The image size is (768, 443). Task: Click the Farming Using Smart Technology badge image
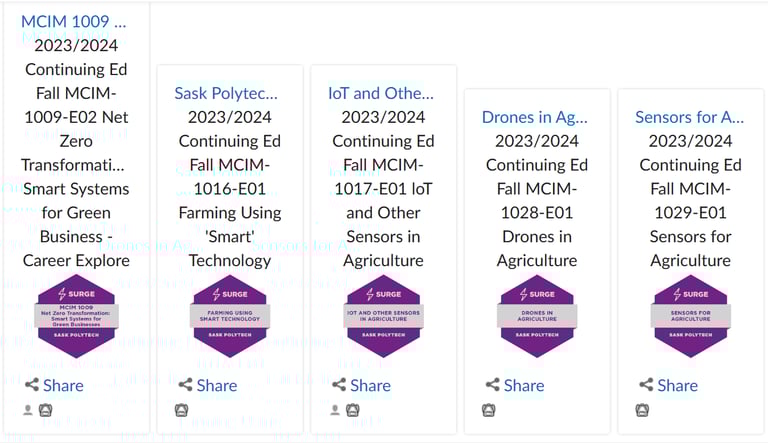230,316
